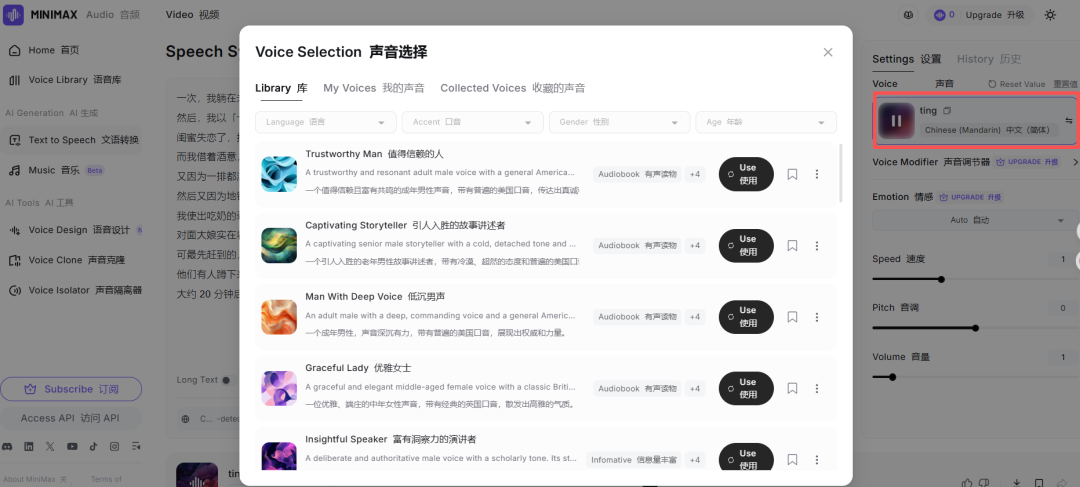
Task: Toggle the light/dark theme sun icon
Action: pos(1050,14)
